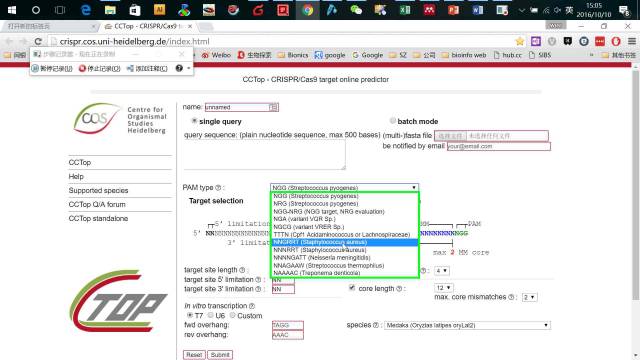Image resolution: width=640 pixels, height=360 pixels.
Task: Choose U6 for in vitro transcription
Action: (211, 315)
